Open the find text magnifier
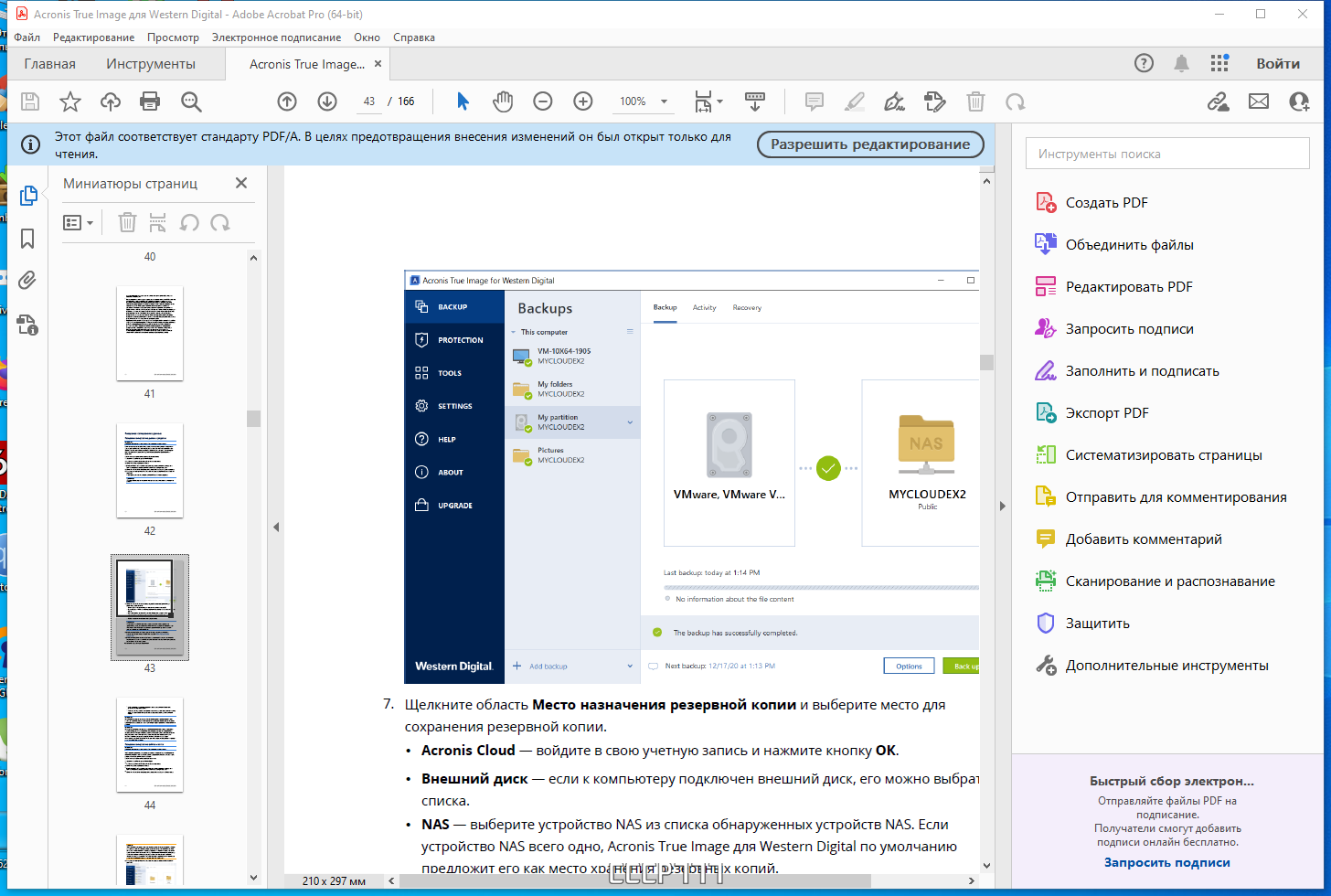The height and width of the screenshot is (896, 1331). click(x=191, y=101)
